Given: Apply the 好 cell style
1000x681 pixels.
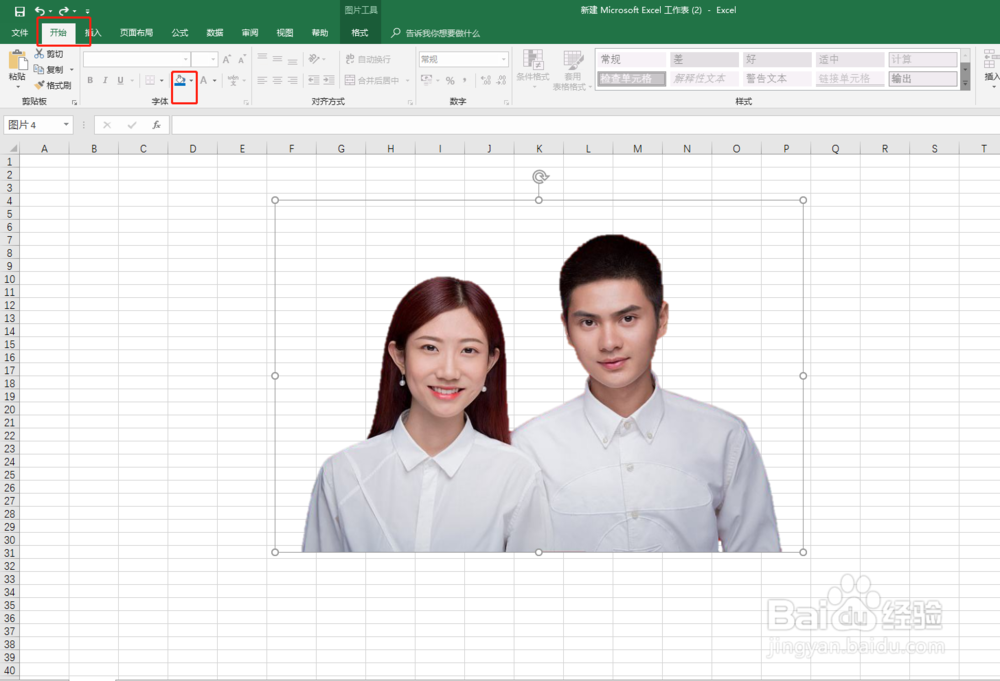Looking at the screenshot, I should [776, 59].
